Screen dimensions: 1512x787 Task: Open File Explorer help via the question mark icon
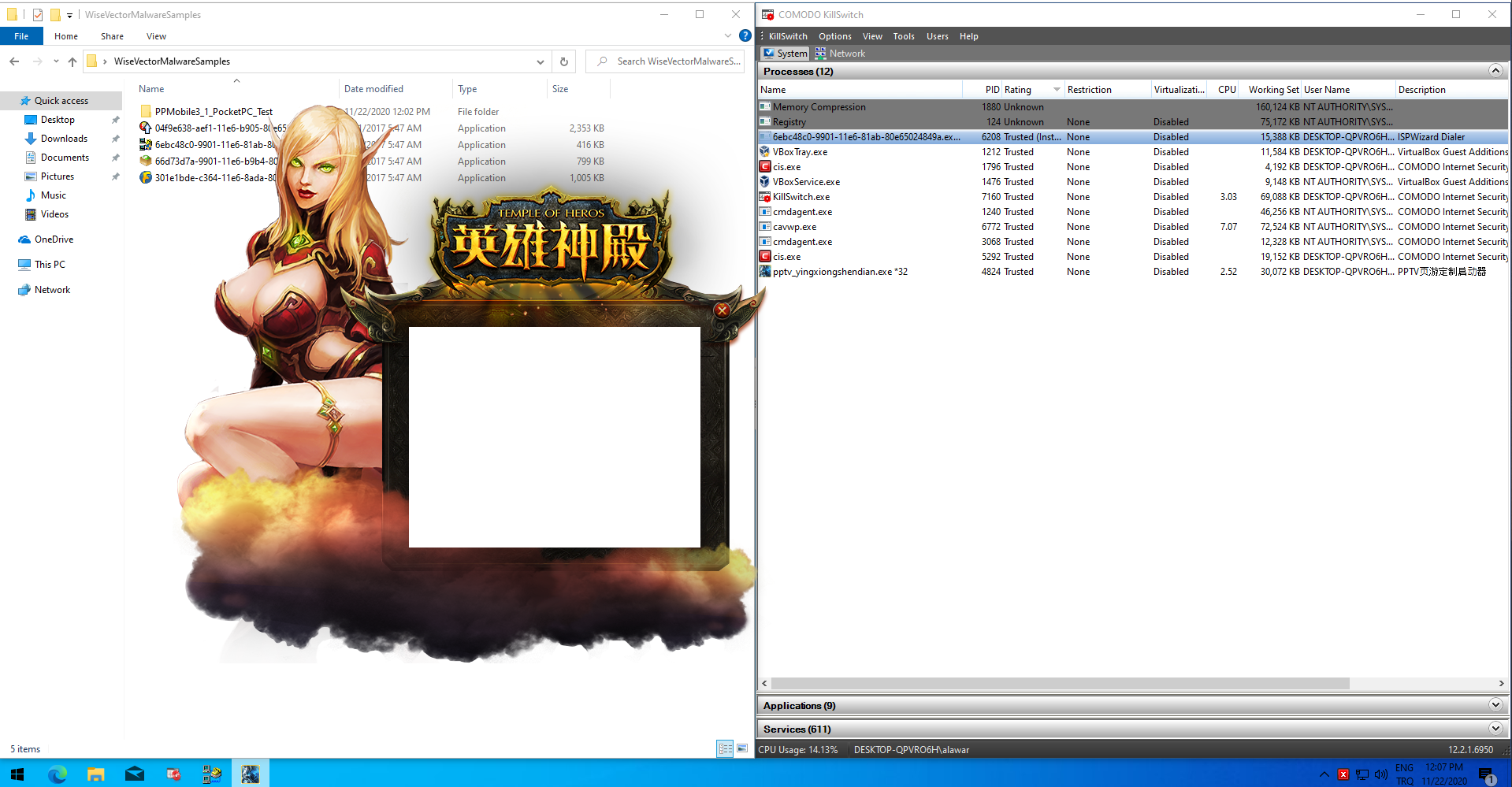(745, 35)
